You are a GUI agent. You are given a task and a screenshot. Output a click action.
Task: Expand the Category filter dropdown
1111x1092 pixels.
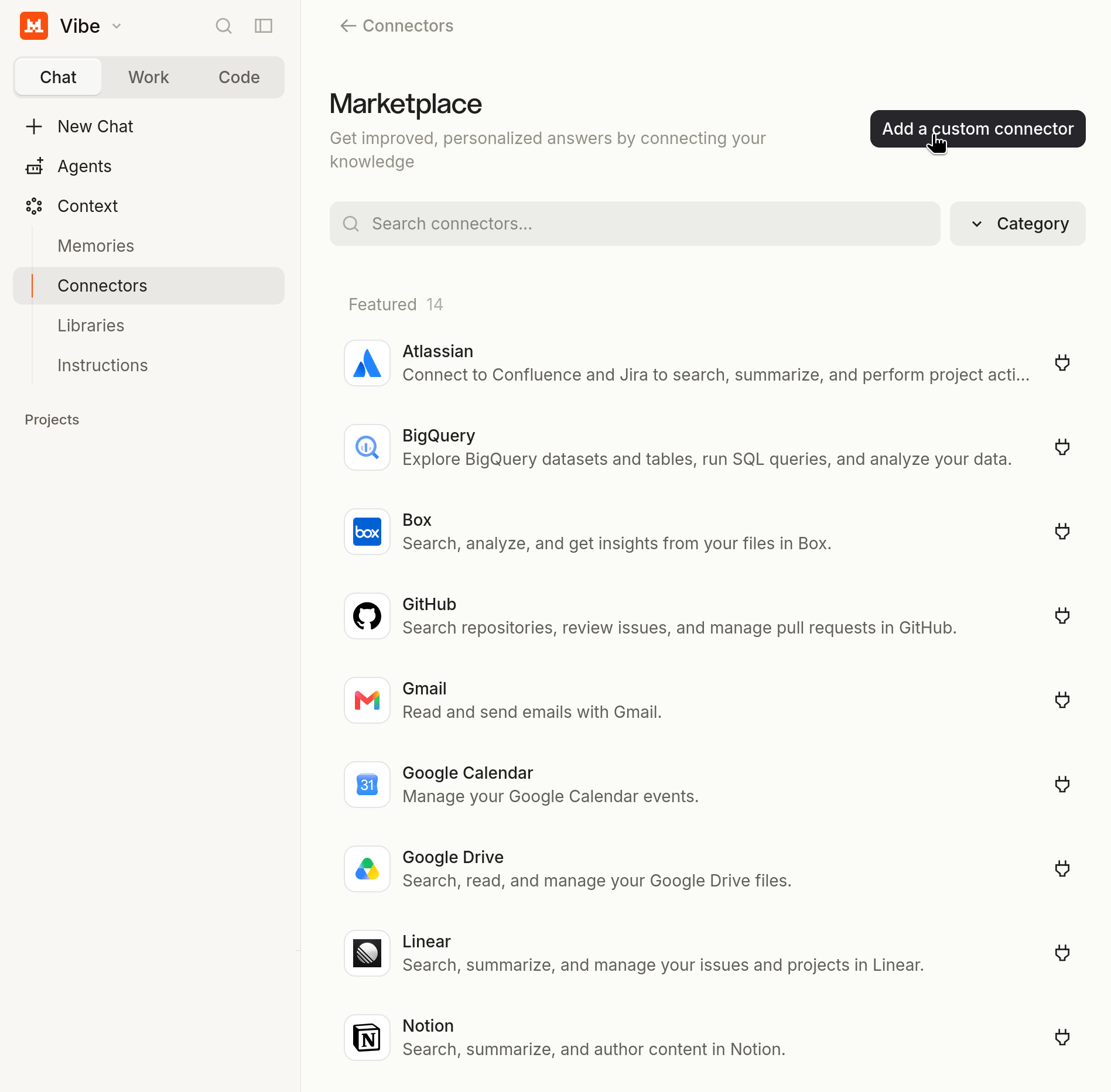point(1018,224)
